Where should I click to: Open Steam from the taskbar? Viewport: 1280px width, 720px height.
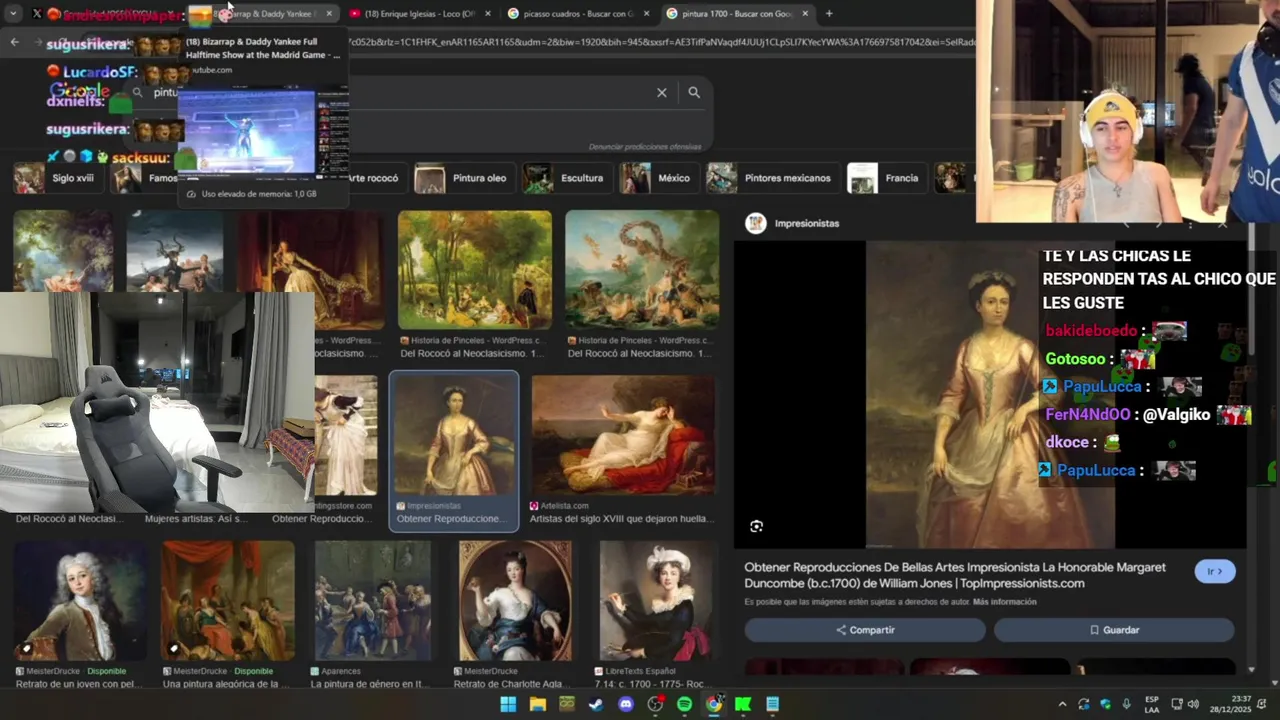(x=596, y=704)
